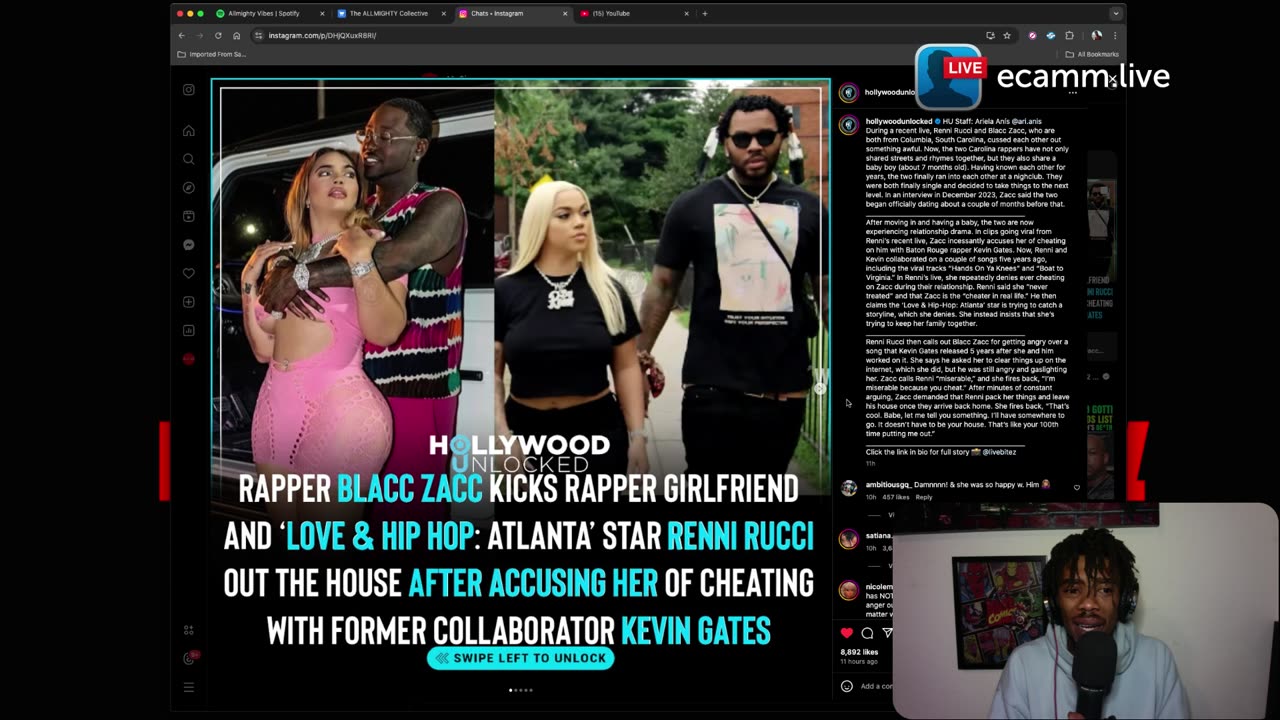
Task: Click Swipe Left to Unlock banner
Action: tap(520, 658)
